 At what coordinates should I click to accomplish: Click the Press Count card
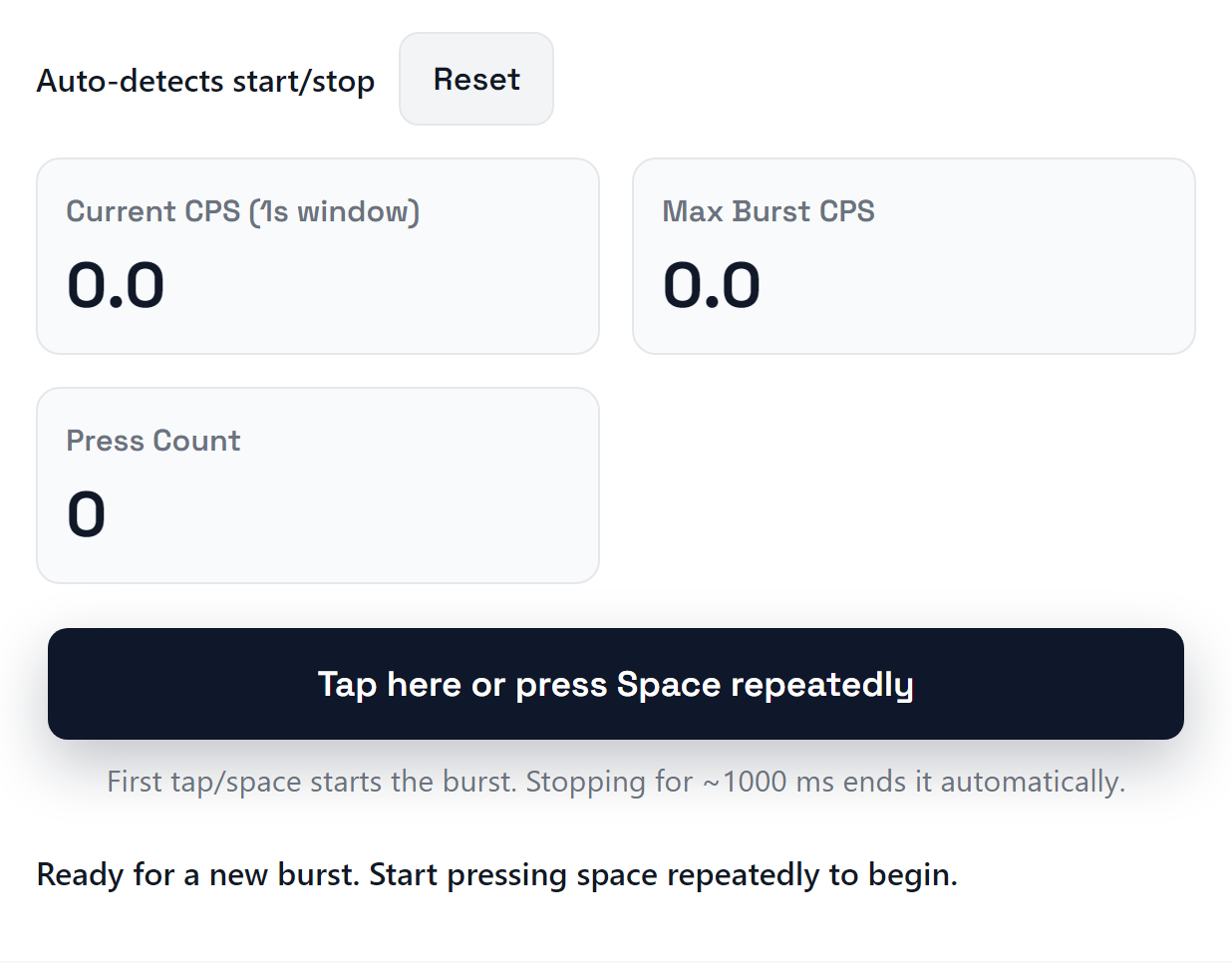click(x=317, y=485)
